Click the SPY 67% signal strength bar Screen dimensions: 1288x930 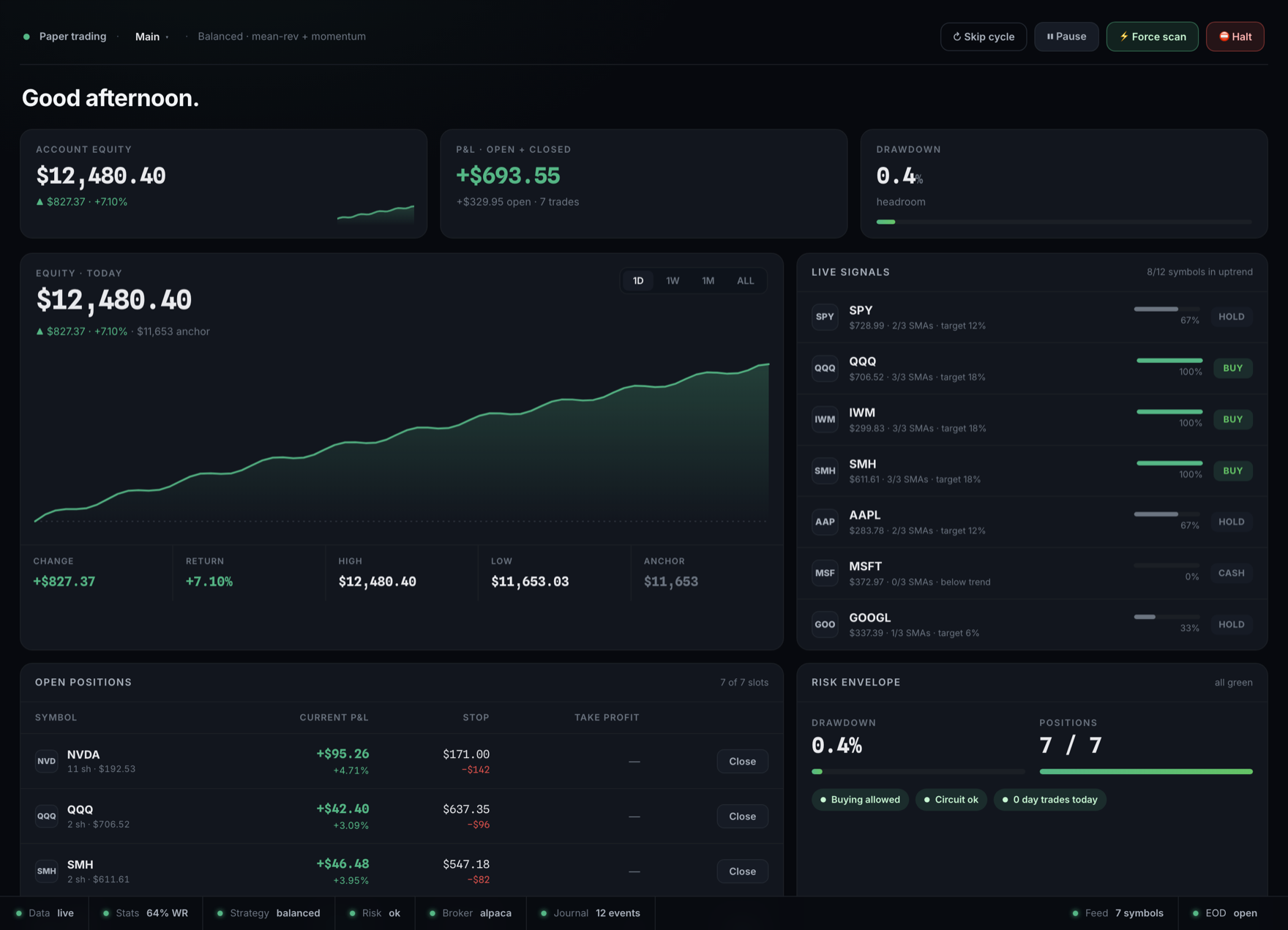coord(1167,309)
